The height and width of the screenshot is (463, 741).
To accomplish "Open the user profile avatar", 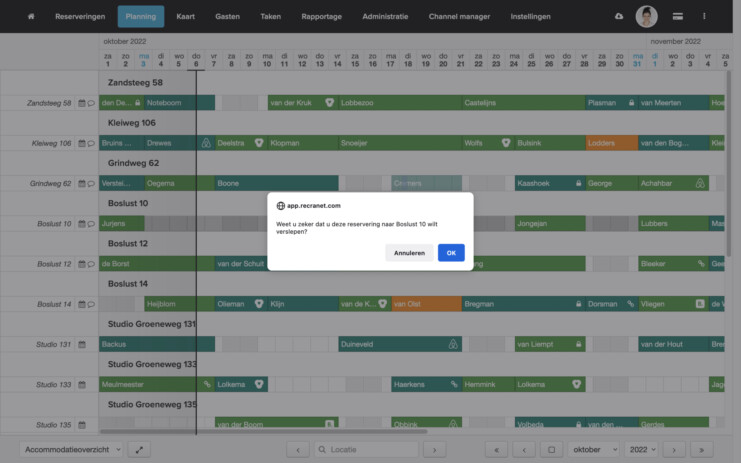I will pyautogui.click(x=647, y=17).
